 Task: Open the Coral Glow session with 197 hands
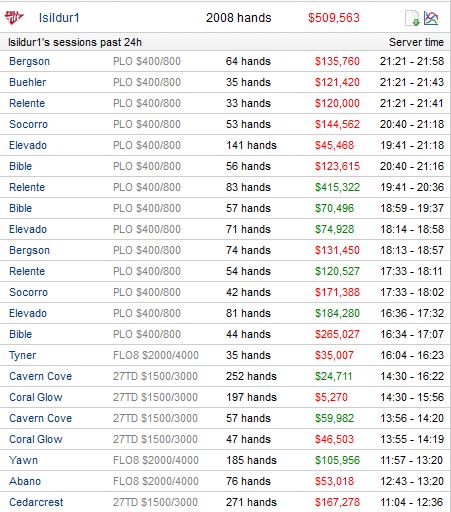click(36, 397)
